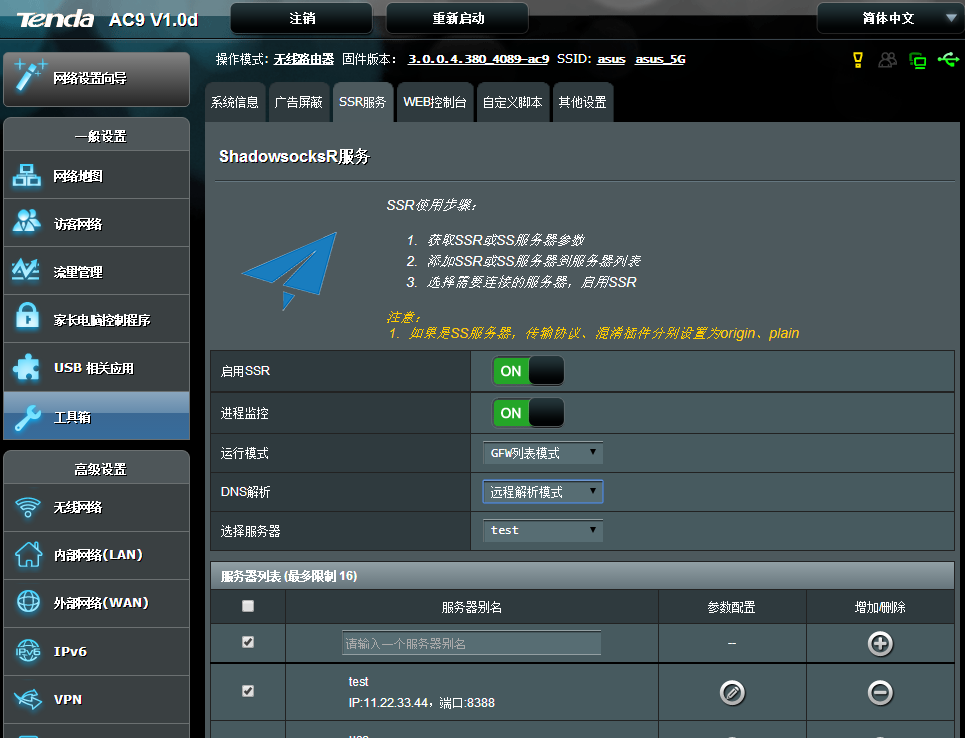
Task: Open 家长电脑控制程序 parental control lock icon
Action: [x=27, y=316]
